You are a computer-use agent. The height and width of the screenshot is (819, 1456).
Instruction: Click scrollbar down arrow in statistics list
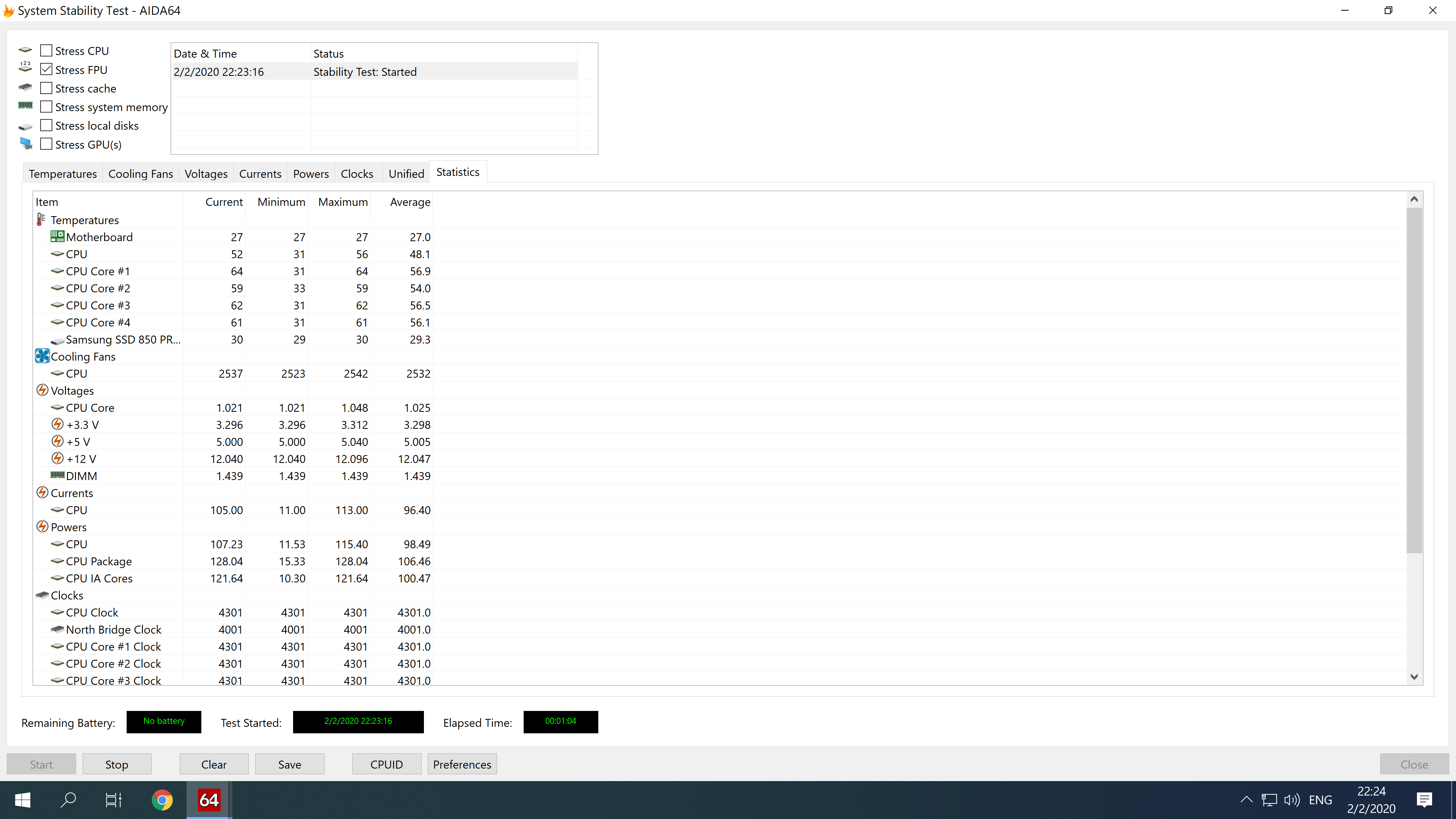point(1414,676)
